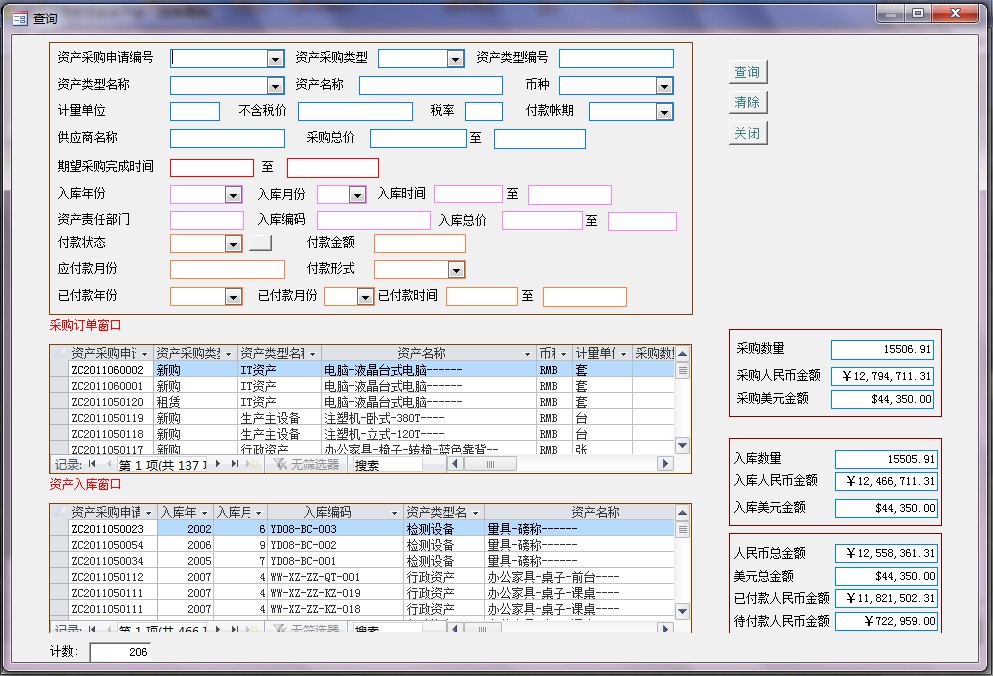Click the 采购人民币金额 total field

[x=882, y=376]
